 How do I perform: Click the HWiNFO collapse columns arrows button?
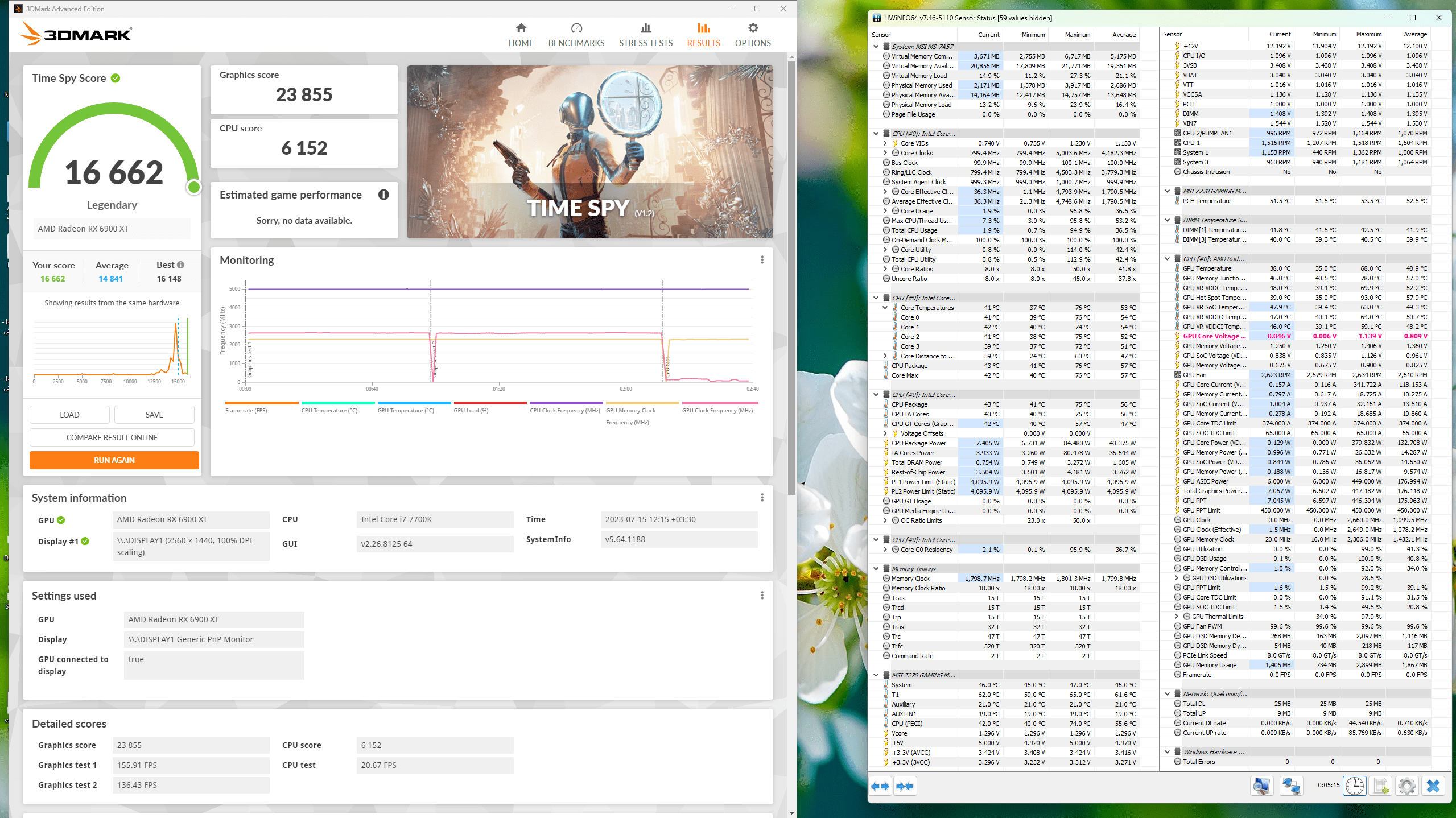(905, 786)
